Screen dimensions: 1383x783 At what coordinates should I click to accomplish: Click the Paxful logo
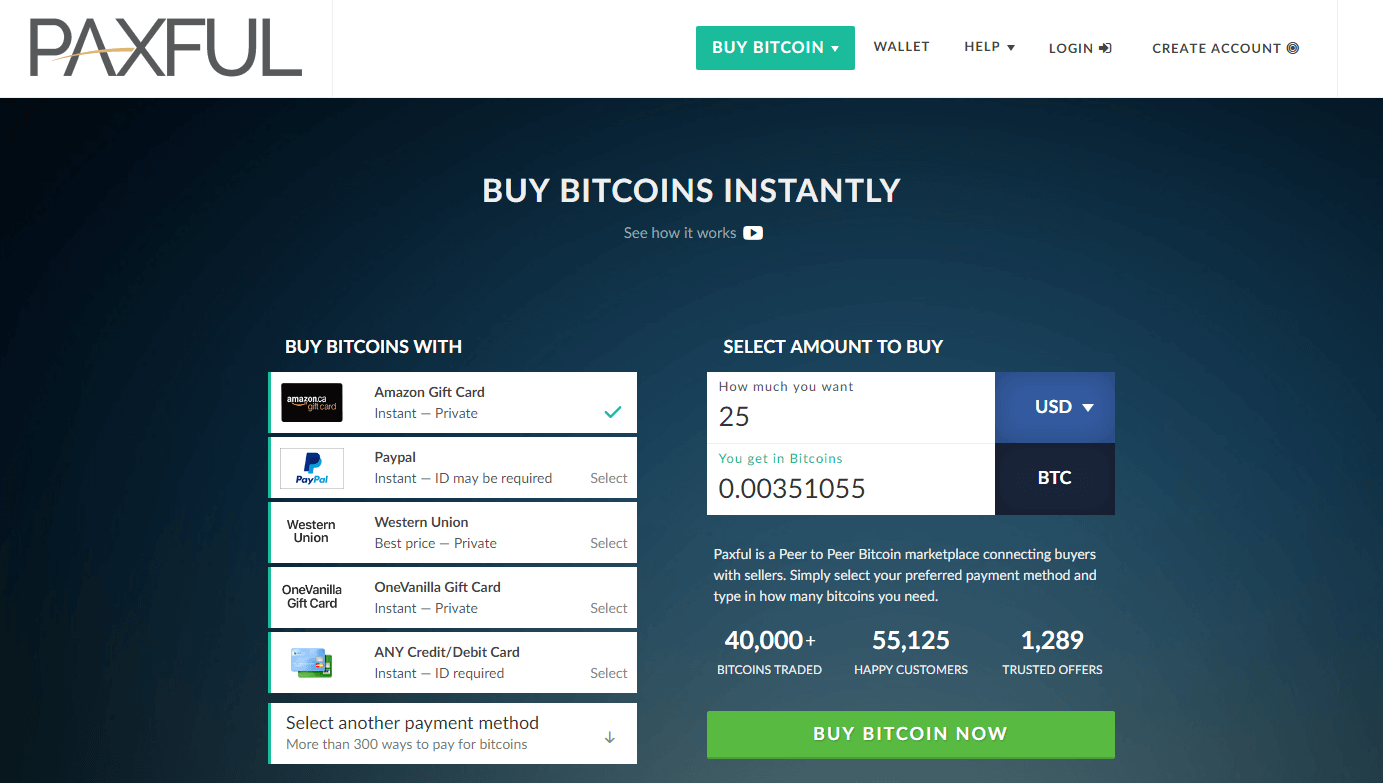pos(165,48)
